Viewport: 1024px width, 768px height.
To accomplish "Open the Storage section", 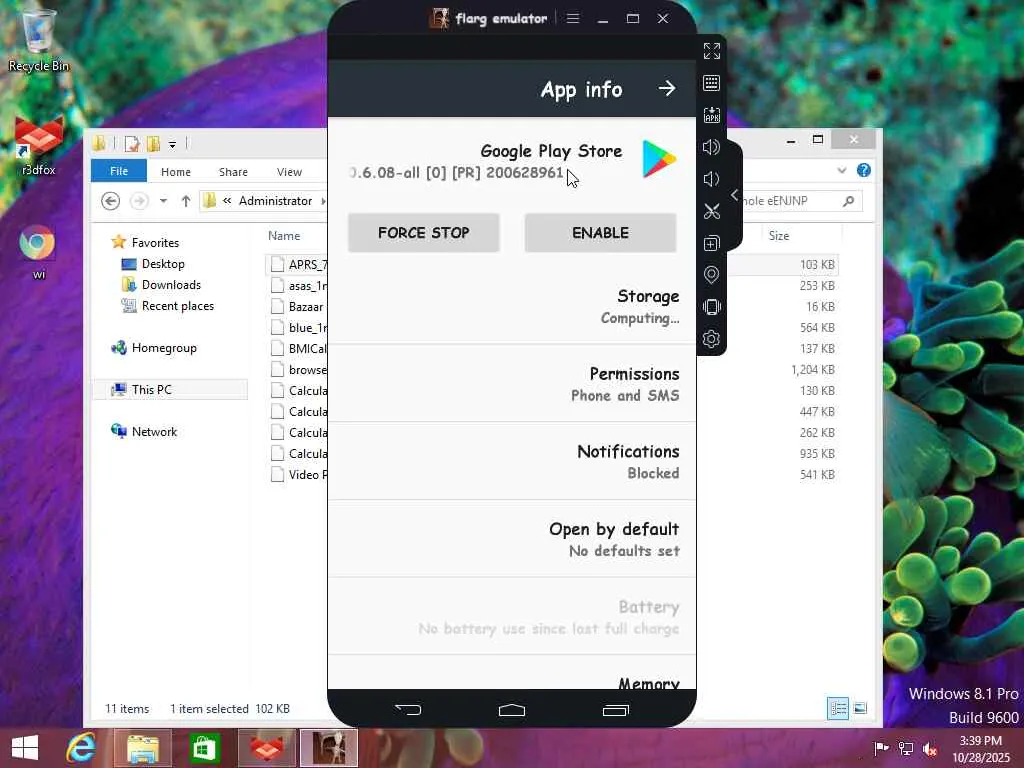I will tap(512, 306).
